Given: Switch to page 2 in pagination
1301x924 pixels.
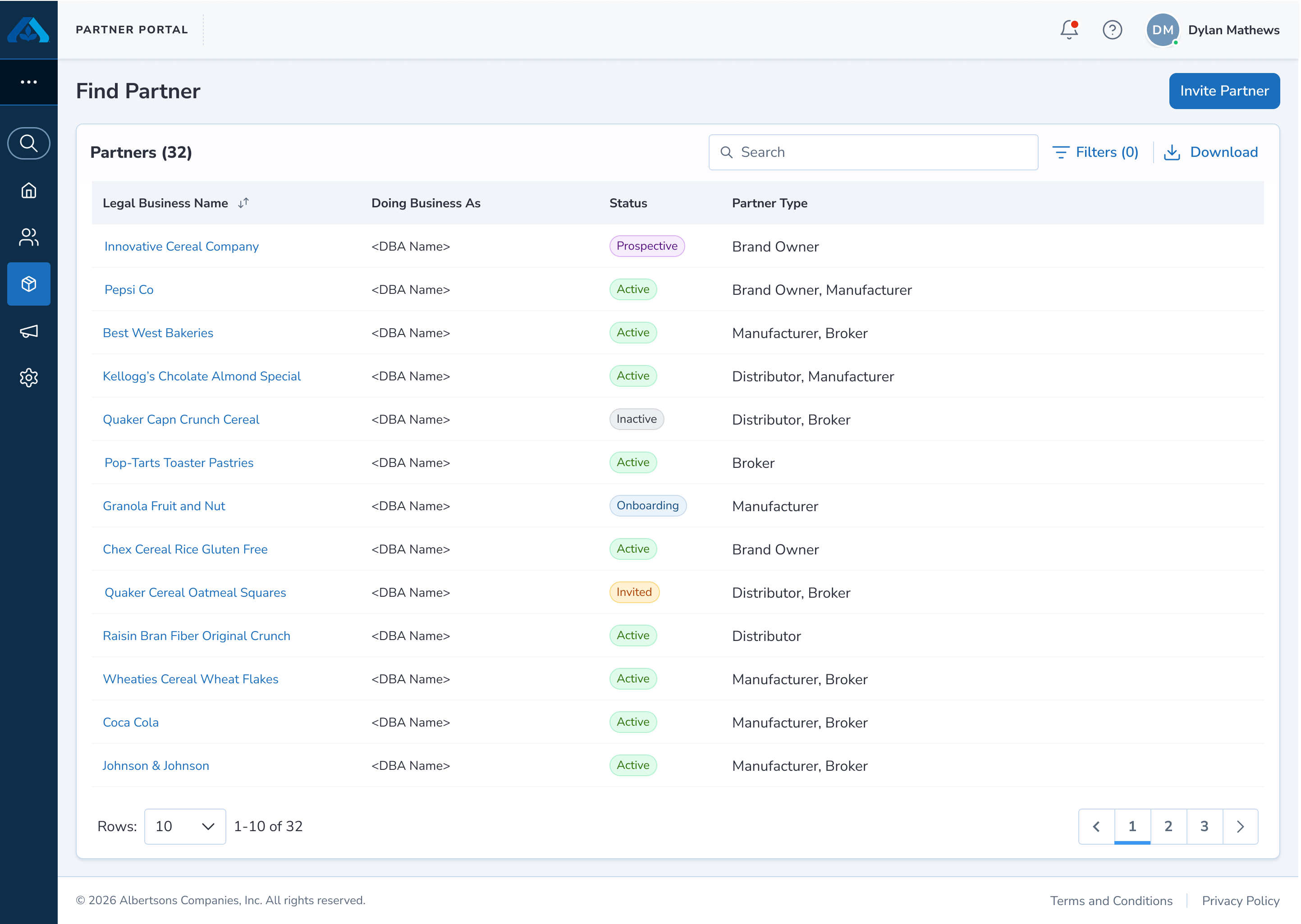Looking at the screenshot, I should pos(1168,826).
